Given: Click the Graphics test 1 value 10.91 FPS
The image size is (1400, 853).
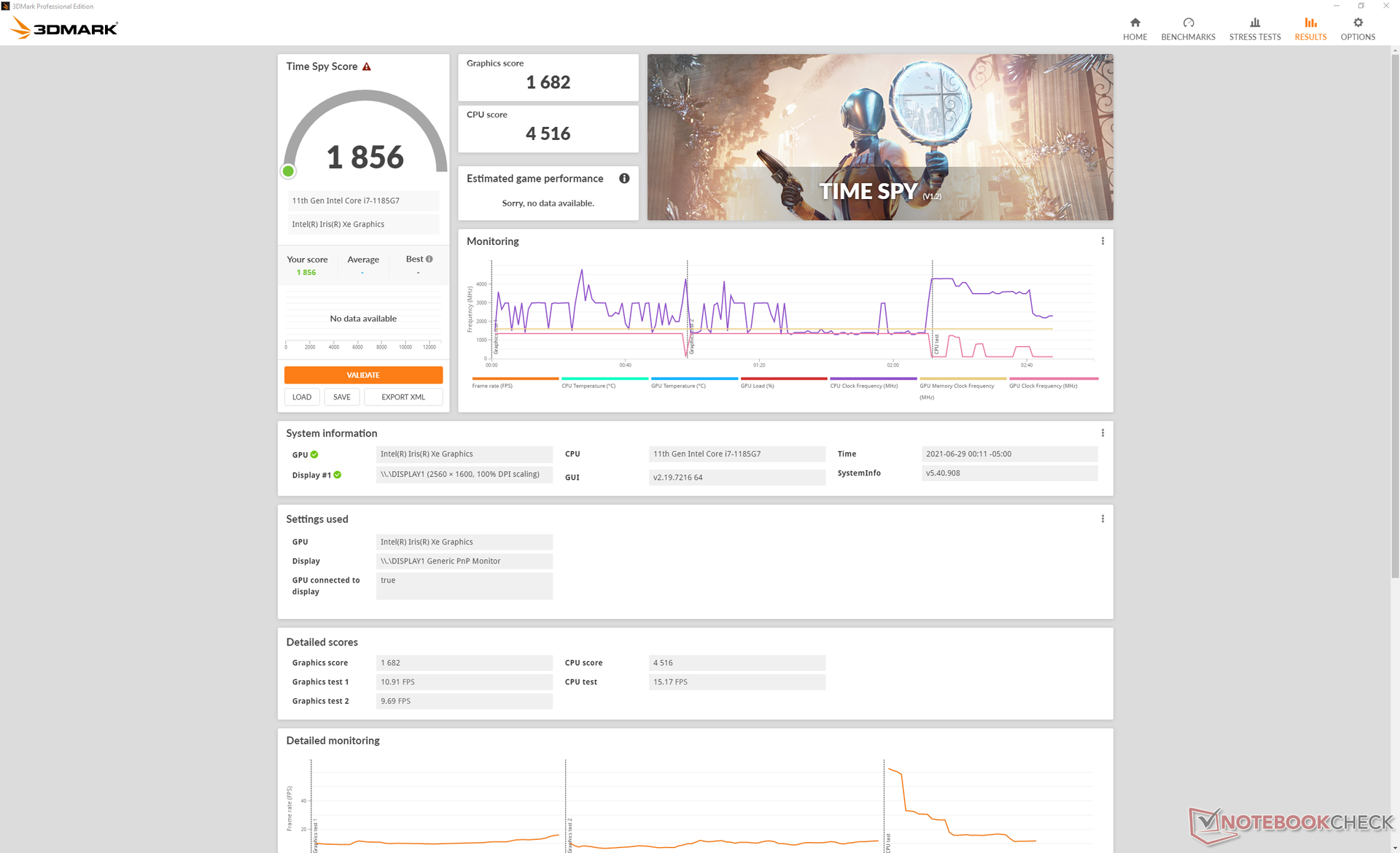Looking at the screenshot, I should [464, 682].
